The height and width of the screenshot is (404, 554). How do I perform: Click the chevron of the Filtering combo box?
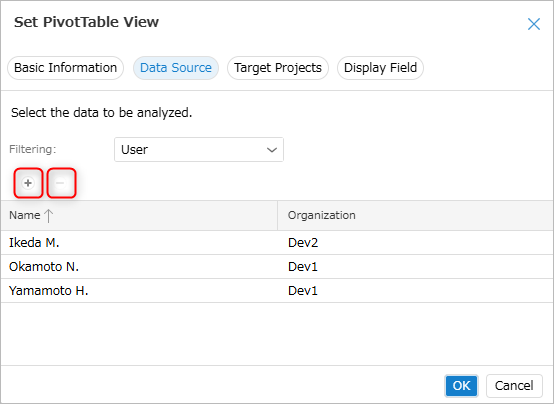pyautogui.click(x=271, y=150)
